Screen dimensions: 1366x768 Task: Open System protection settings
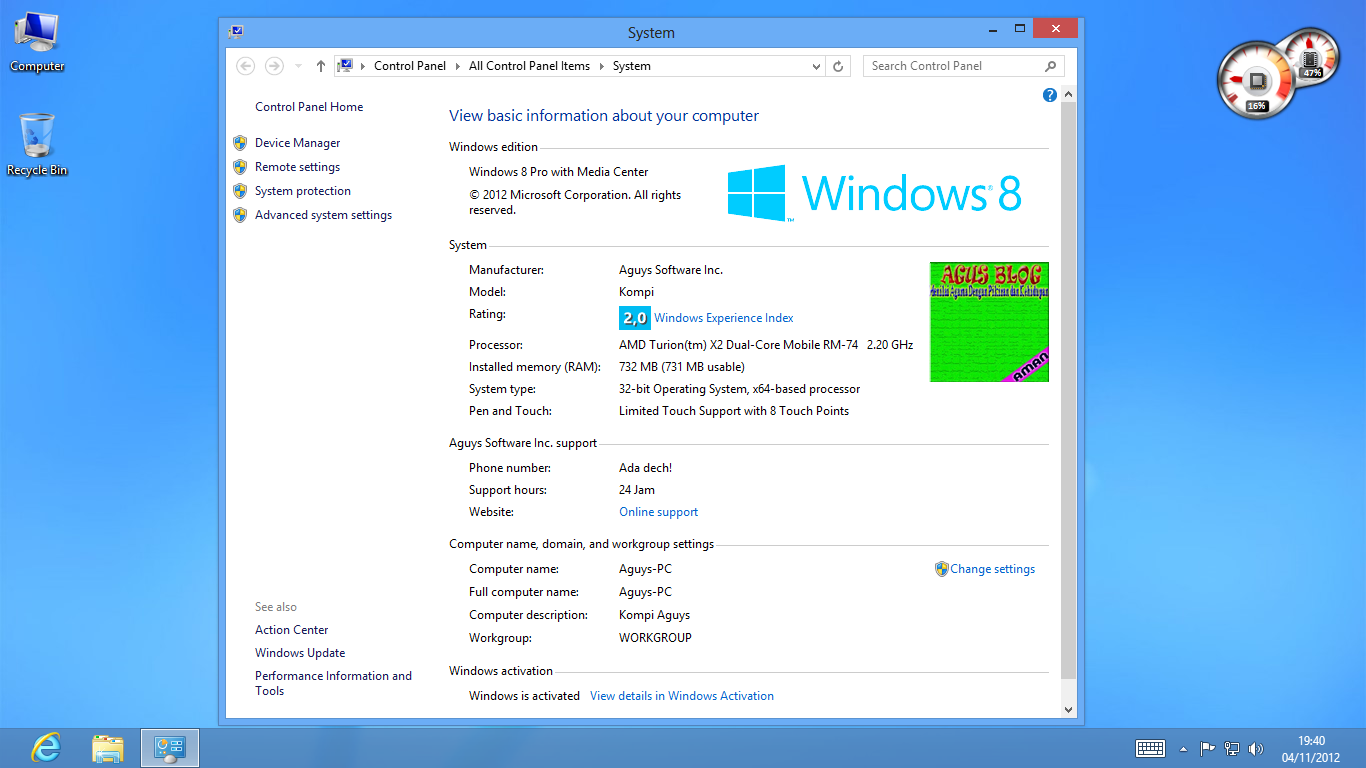click(303, 191)
